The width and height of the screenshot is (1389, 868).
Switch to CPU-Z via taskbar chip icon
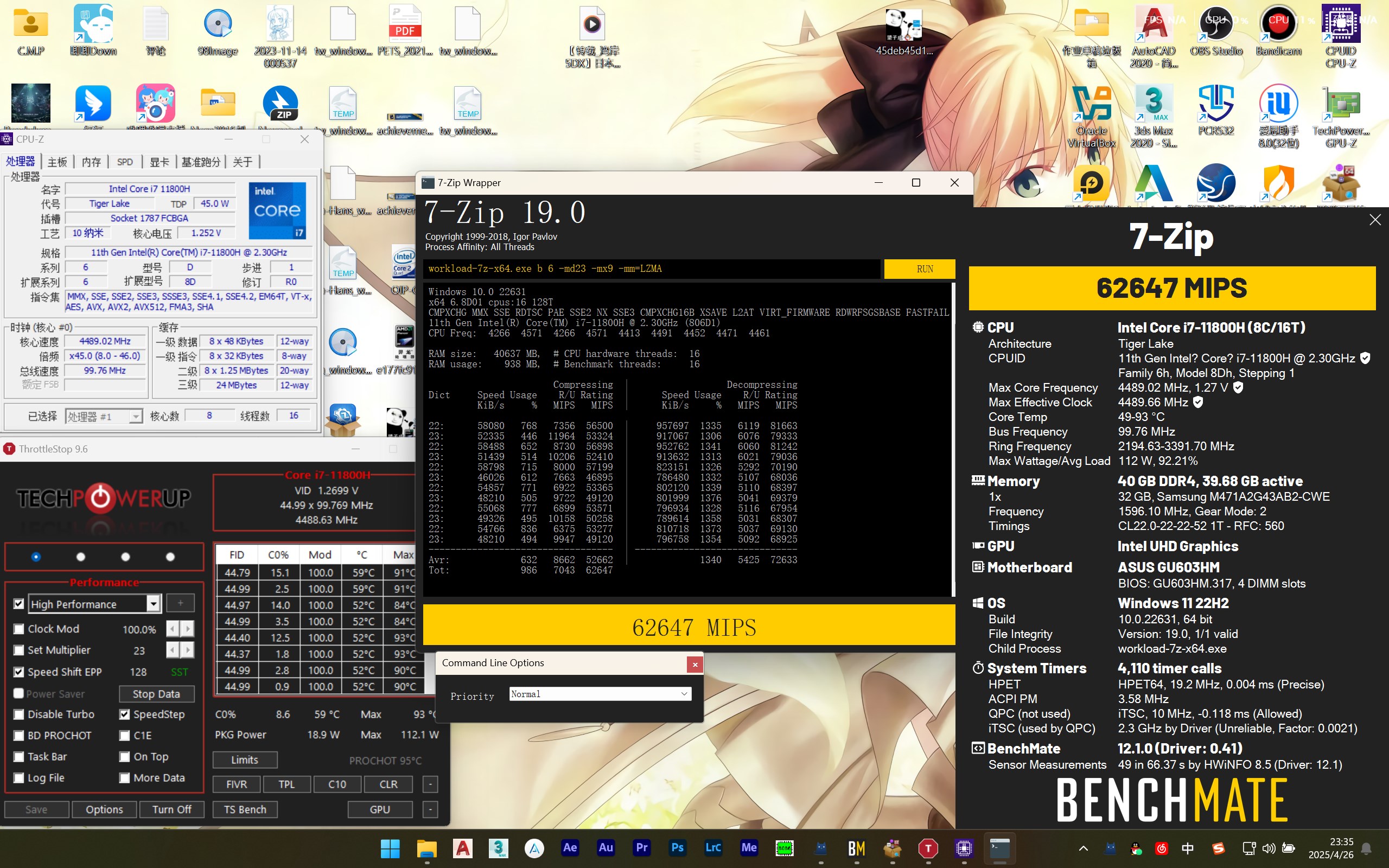(964, 848)
